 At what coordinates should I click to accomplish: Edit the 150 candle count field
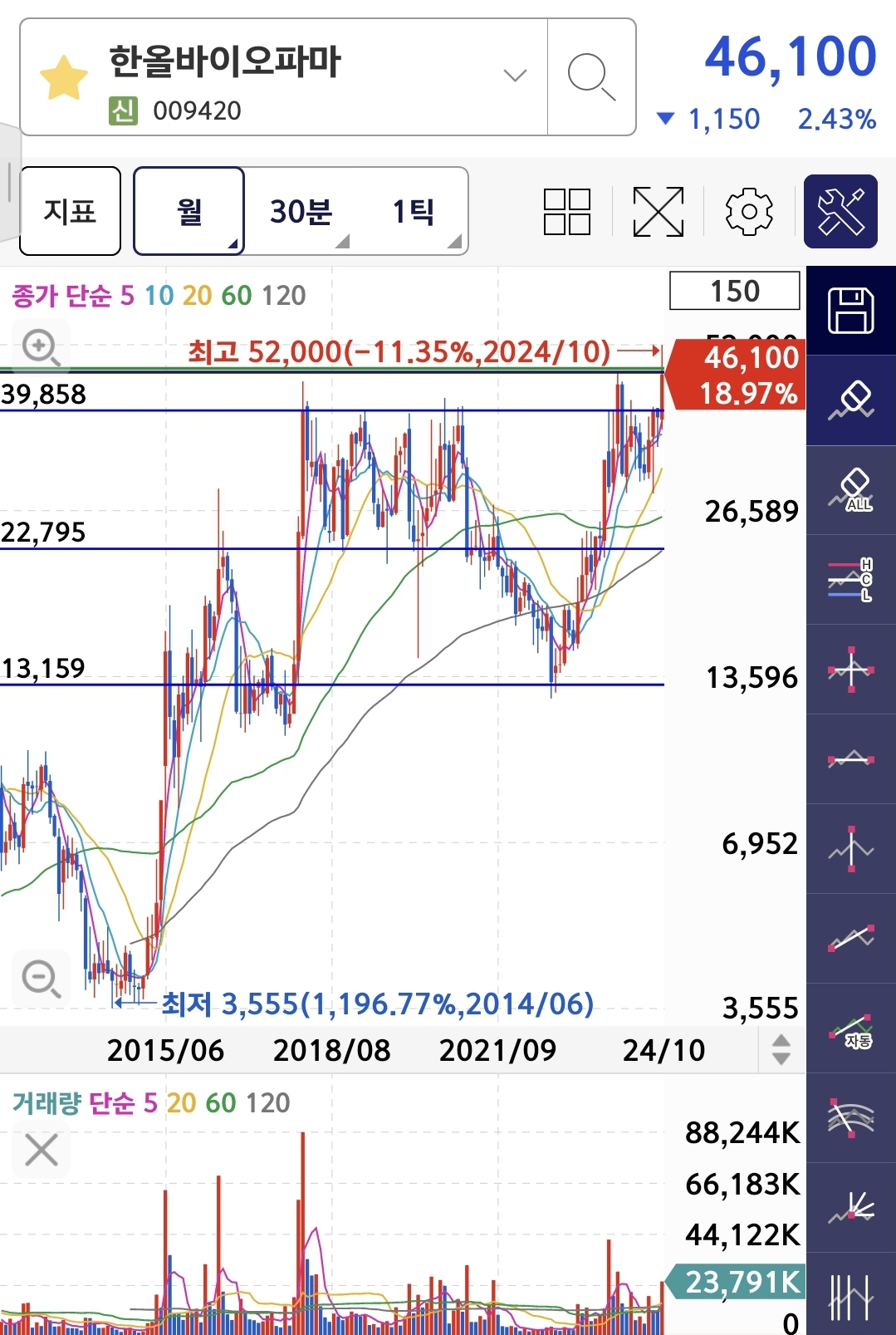(x=735, y=291)
